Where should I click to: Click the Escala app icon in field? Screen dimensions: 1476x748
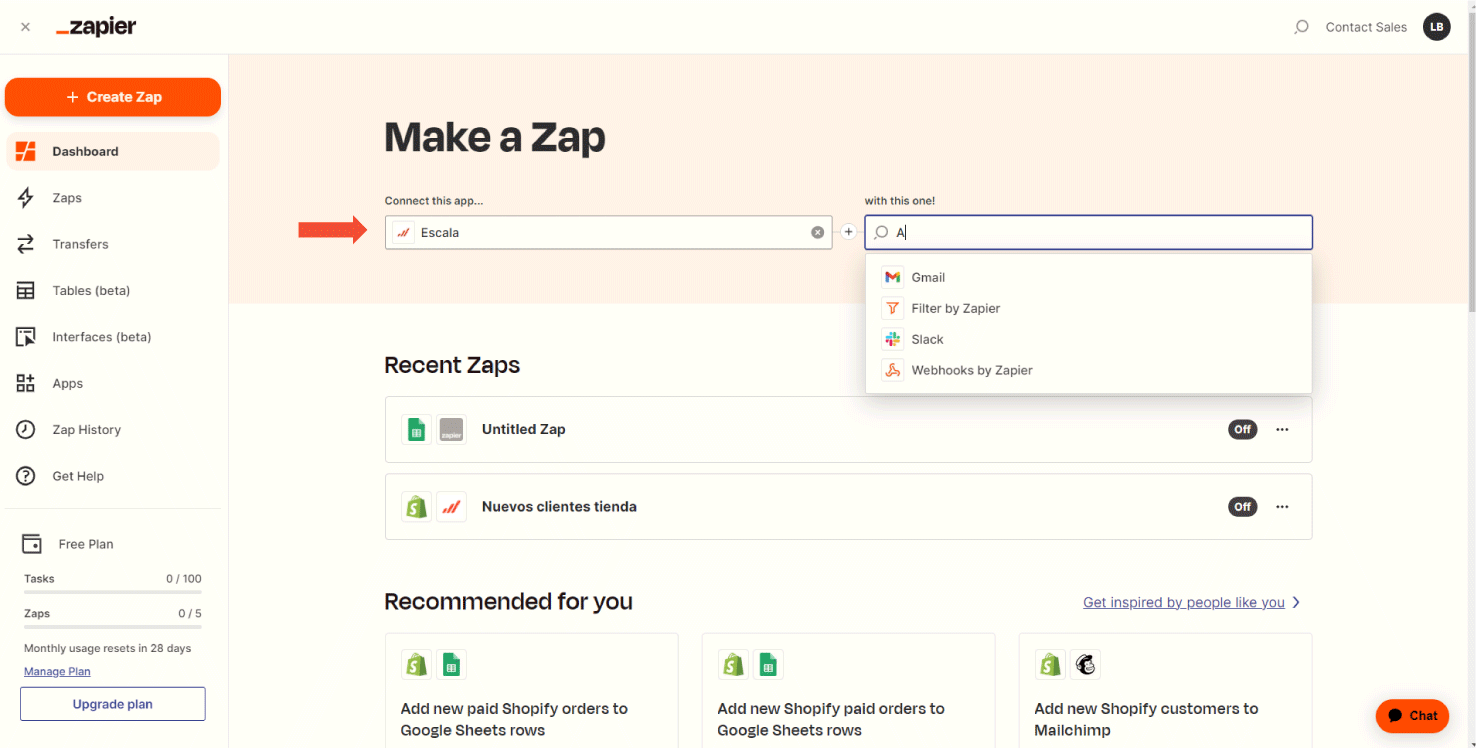404,232
